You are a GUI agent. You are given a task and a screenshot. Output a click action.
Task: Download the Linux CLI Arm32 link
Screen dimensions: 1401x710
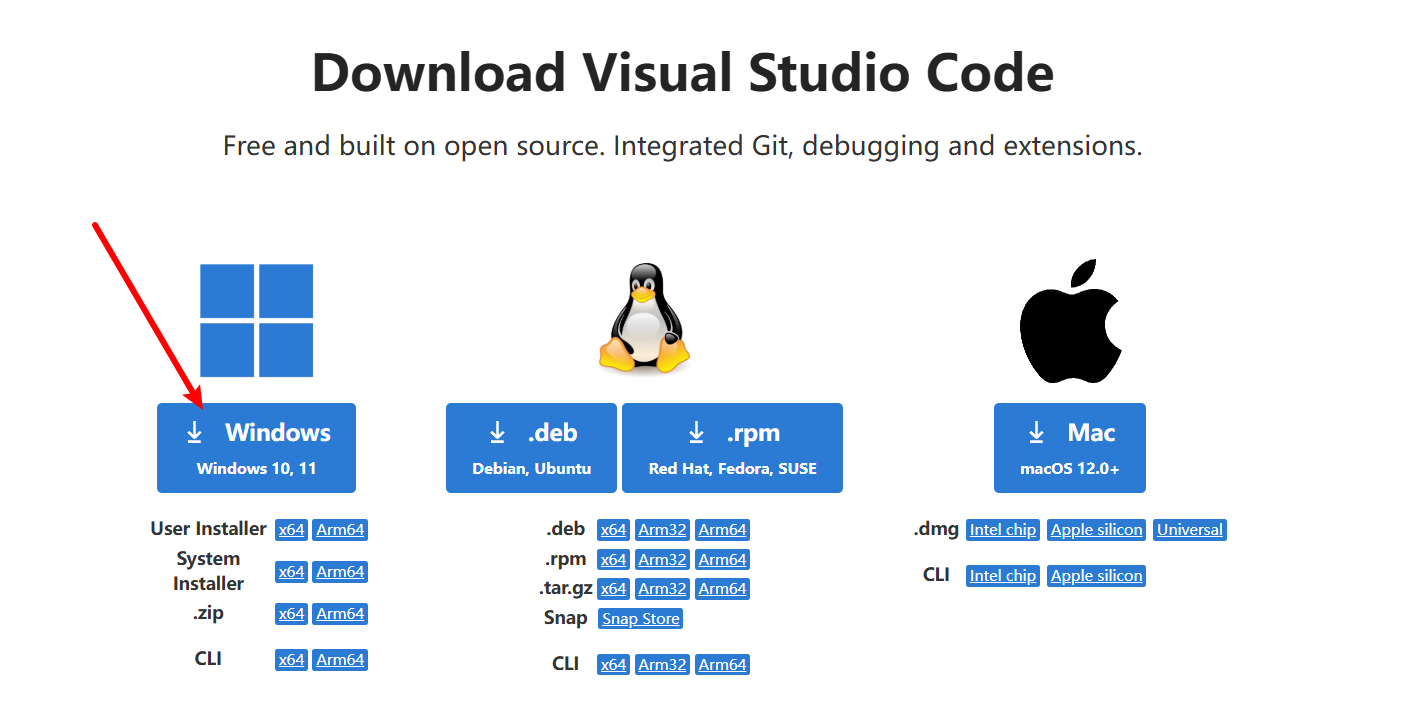pos(662,665)
